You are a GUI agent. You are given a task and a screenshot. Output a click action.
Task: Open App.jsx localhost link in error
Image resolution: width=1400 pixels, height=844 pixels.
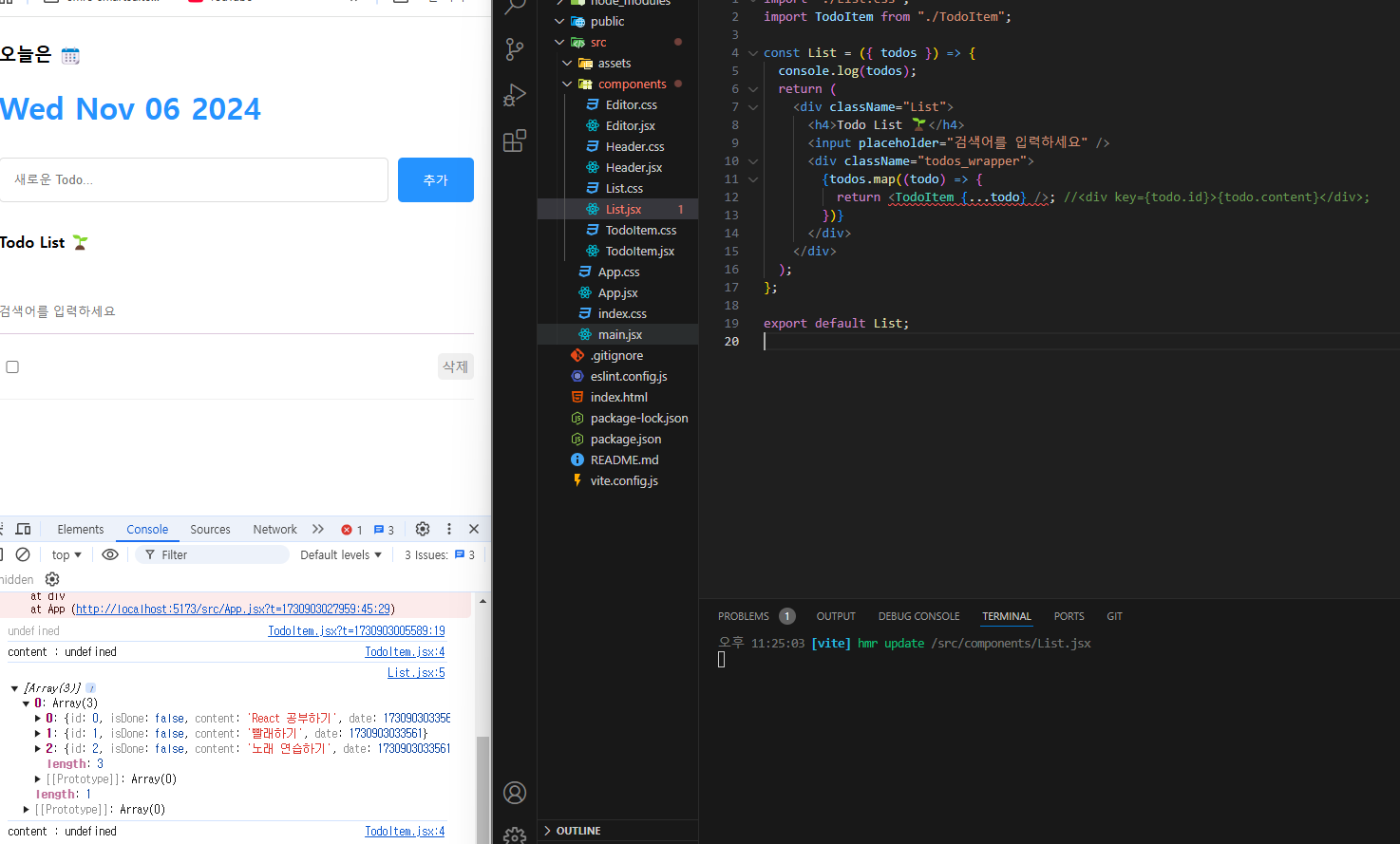(x=233, y=609)
